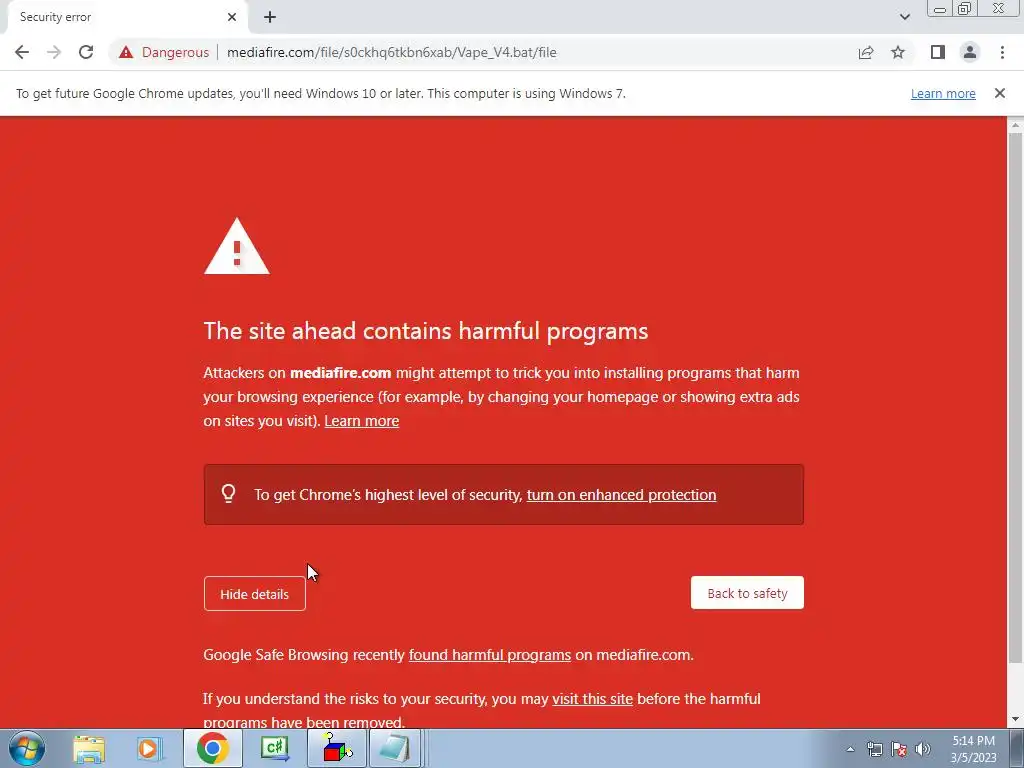Click the heading "The site ahead contains harmful programs"

pos(426,331)
